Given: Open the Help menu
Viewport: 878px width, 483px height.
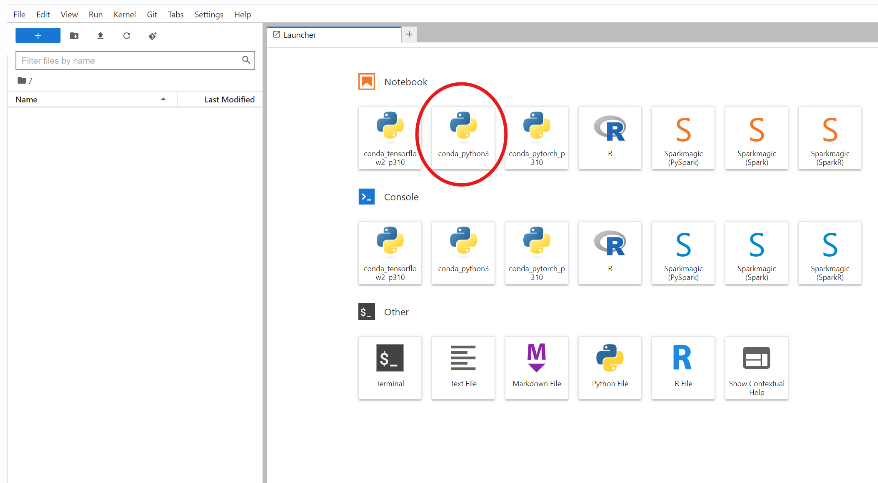Looking at the screenshot, I should click(x=242, y=15).
